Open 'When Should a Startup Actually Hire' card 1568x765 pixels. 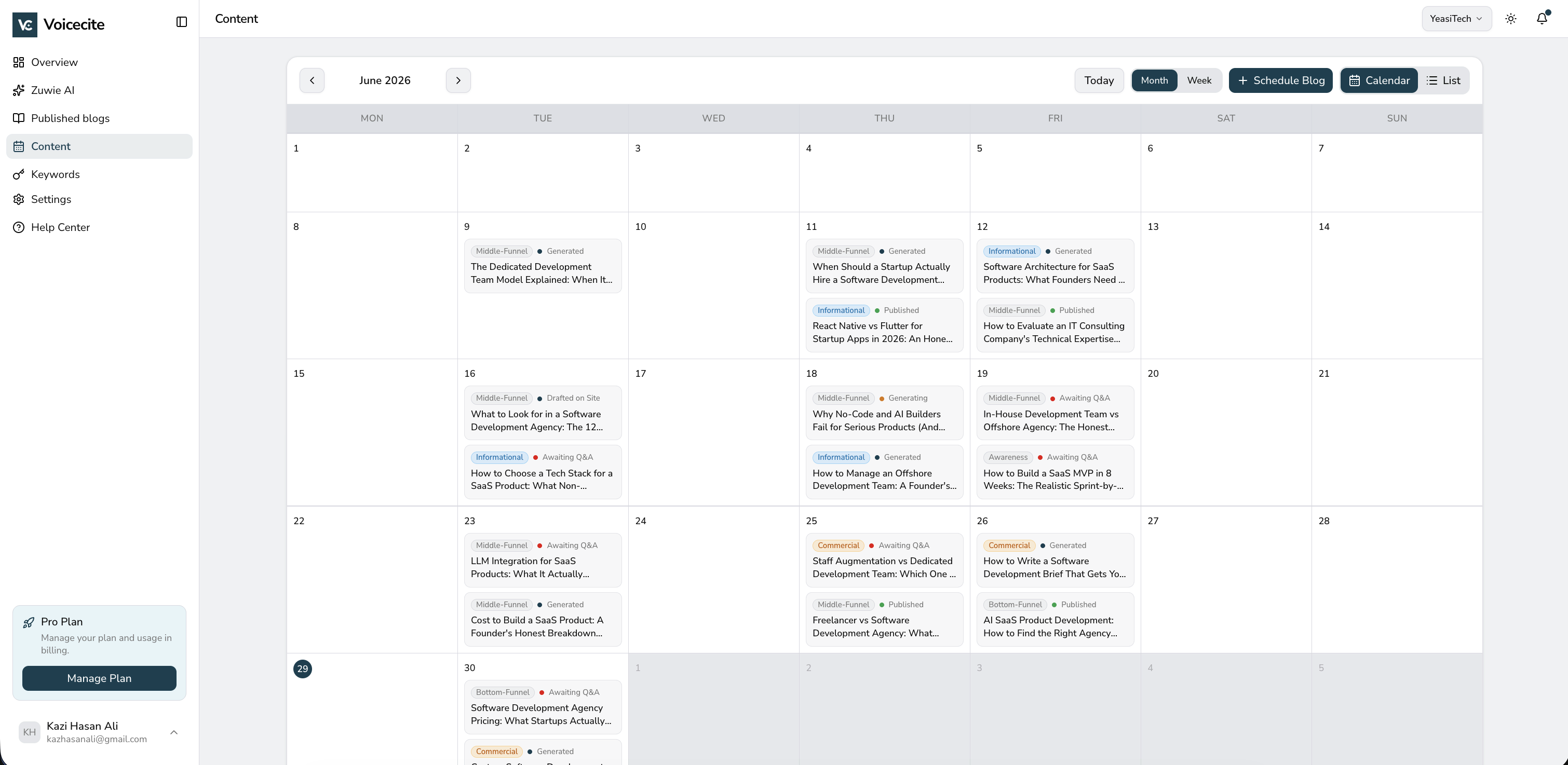click(x=884, y=266)
